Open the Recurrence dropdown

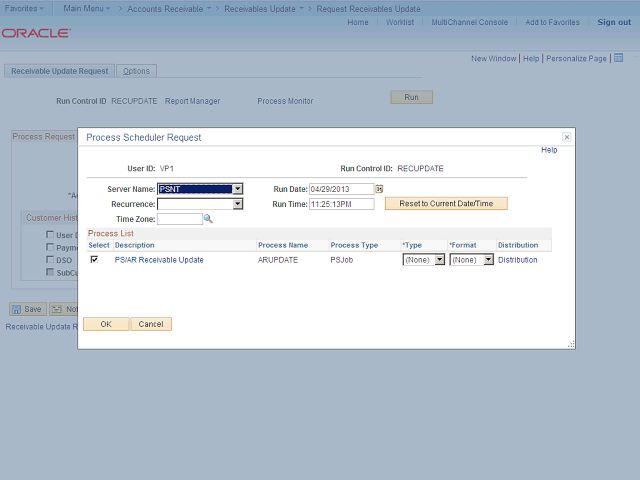pyautogui.click(x=237, y=204)
